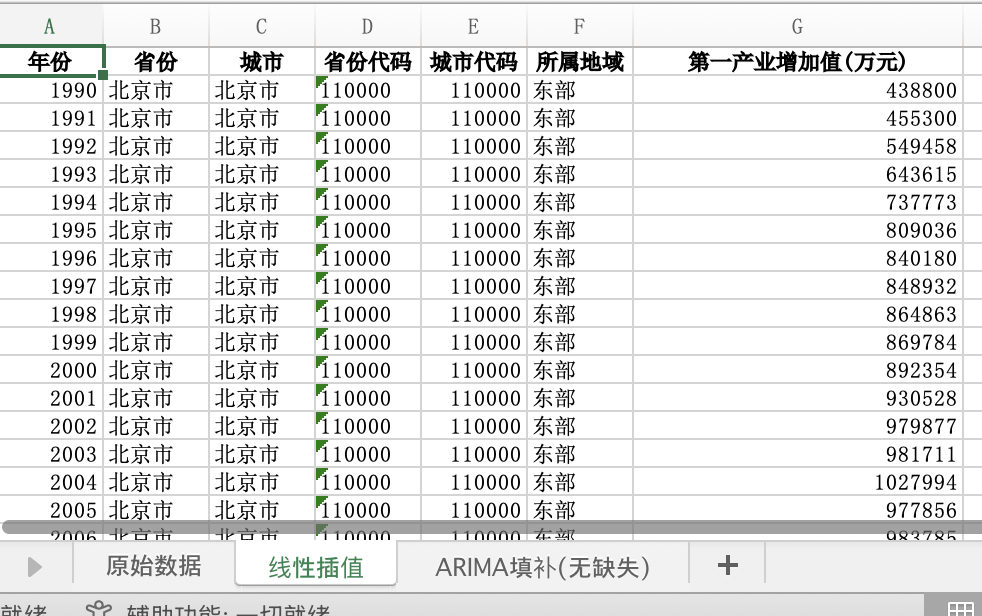Select column C header

click(261, 26)
